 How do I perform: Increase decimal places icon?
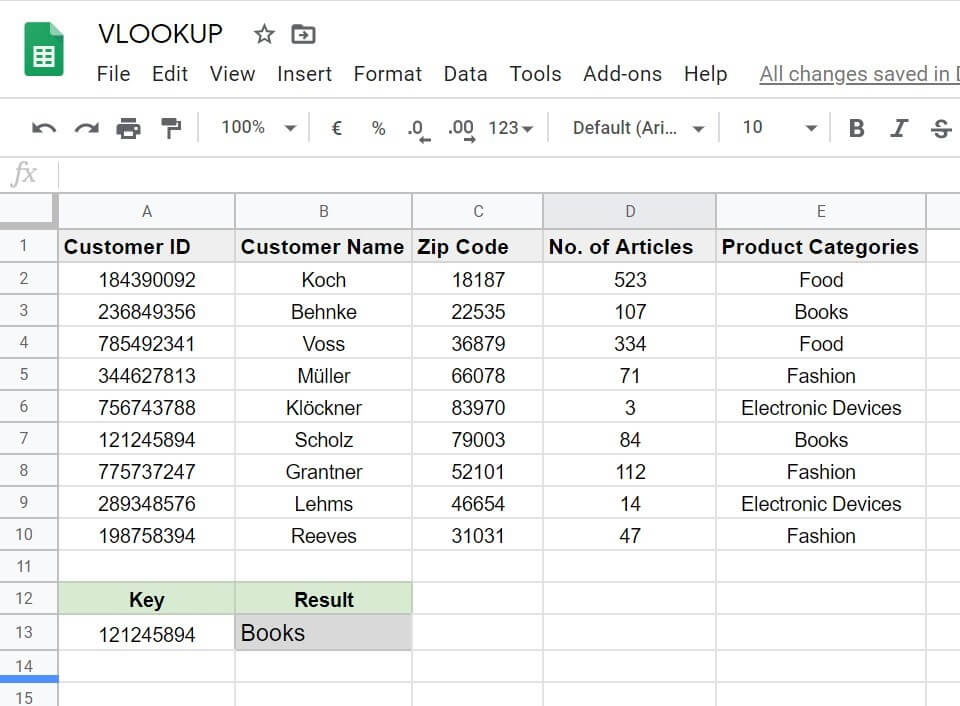[x=461, y=130]
